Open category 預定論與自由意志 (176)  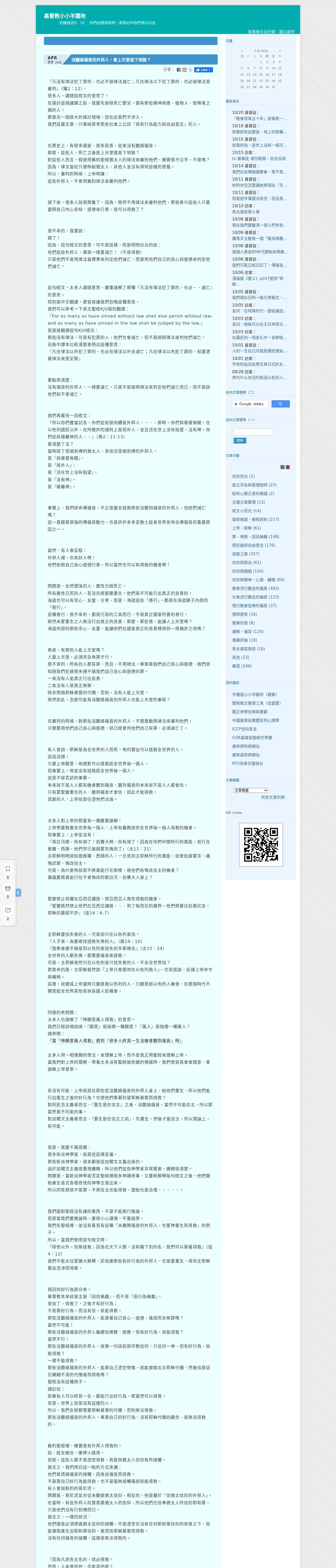pos(254,545)
